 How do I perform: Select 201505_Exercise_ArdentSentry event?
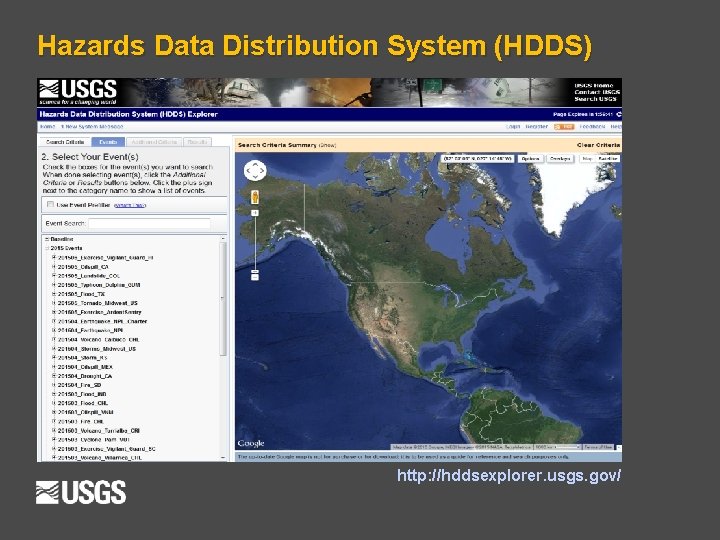[100, 312]
